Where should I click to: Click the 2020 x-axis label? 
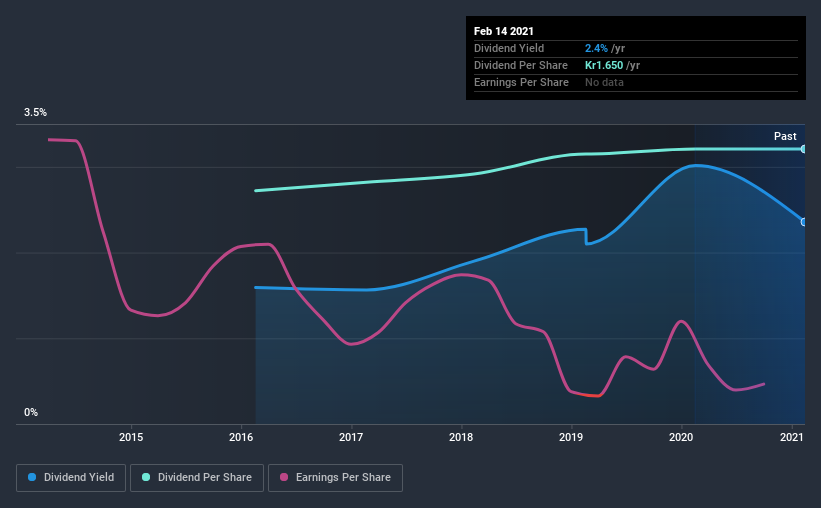pos(681,437)
